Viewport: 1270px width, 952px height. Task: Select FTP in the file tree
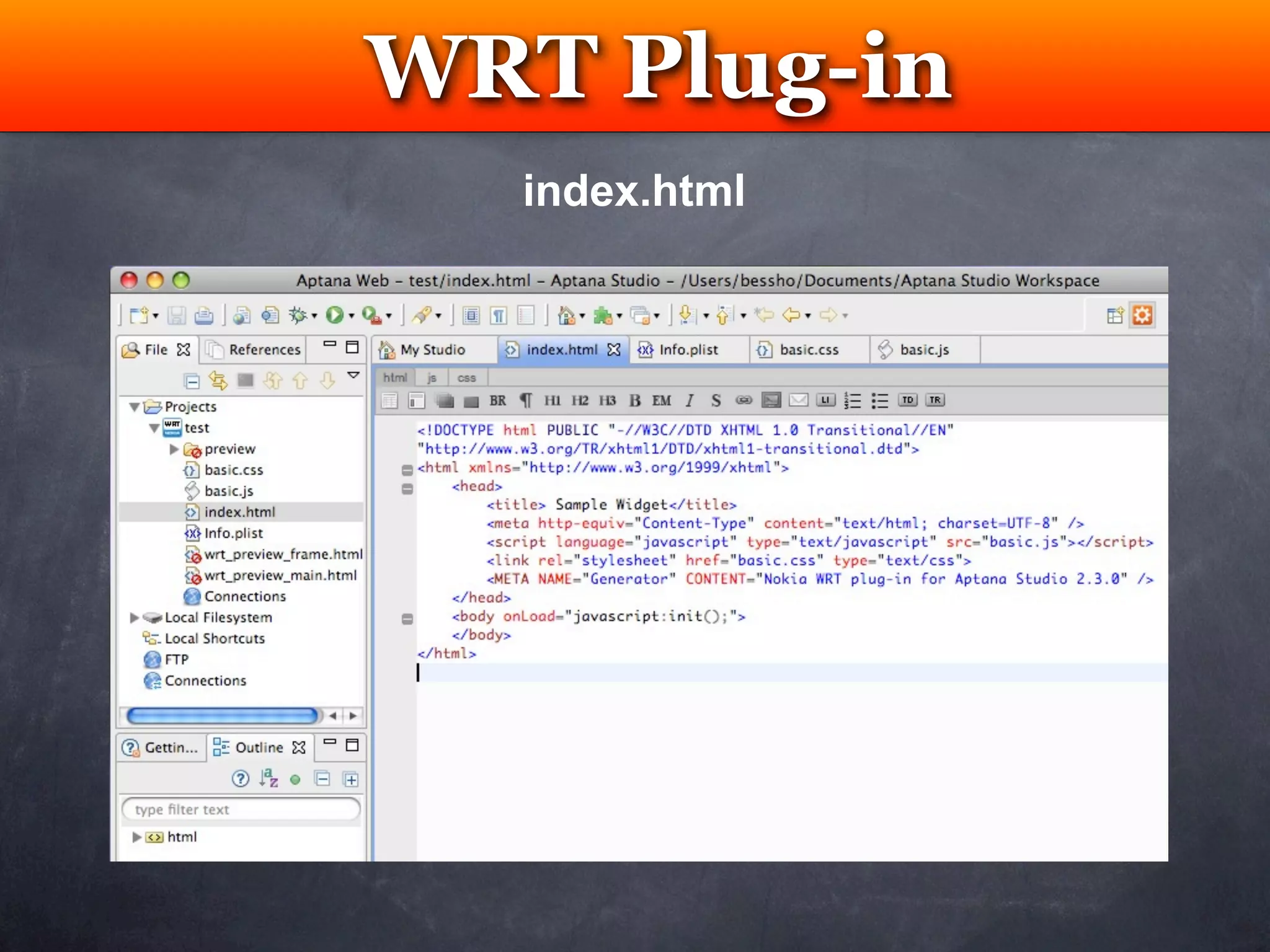click(x=176, y=659)
